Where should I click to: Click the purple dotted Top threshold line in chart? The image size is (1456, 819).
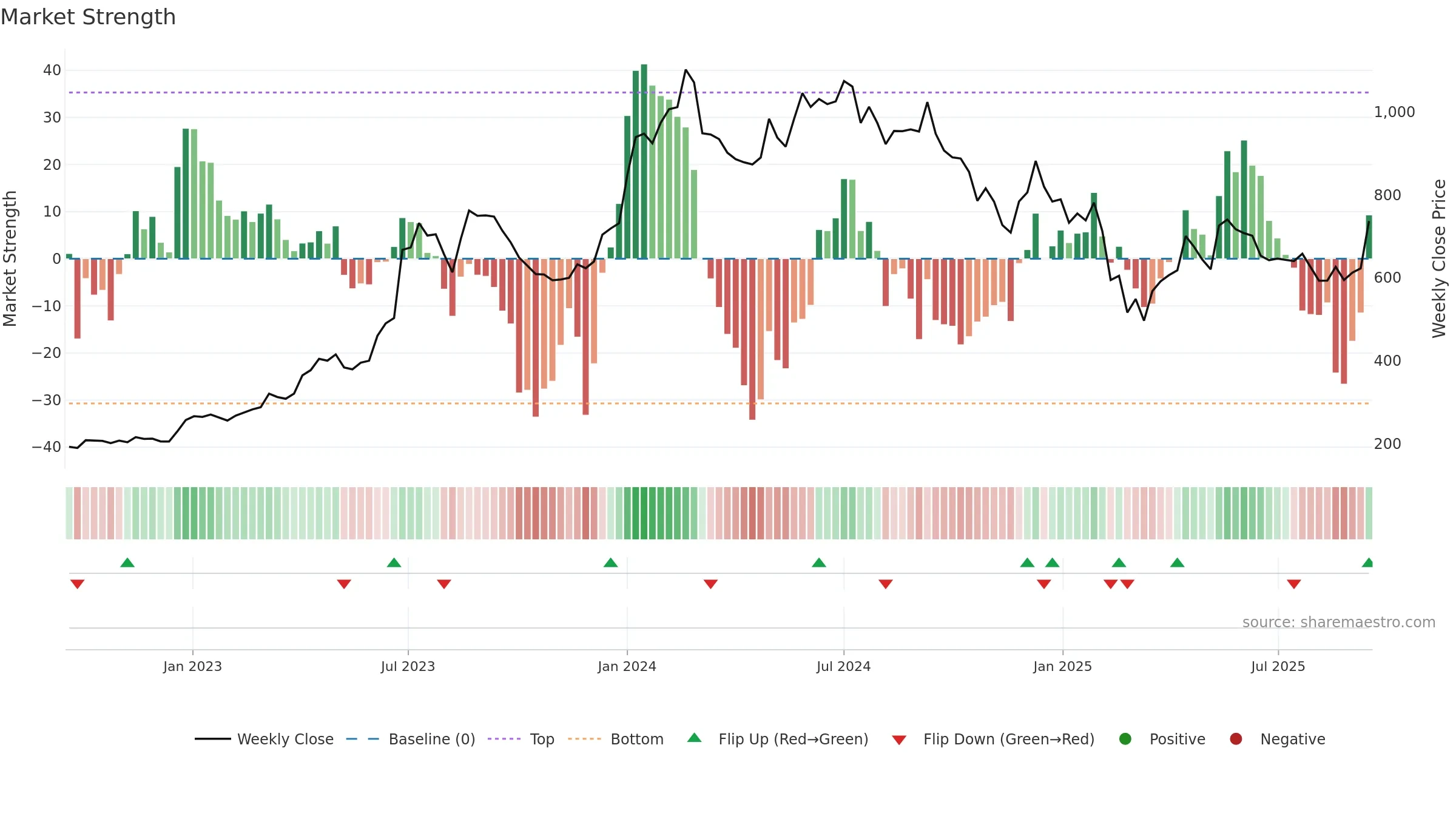click(719, 92)
